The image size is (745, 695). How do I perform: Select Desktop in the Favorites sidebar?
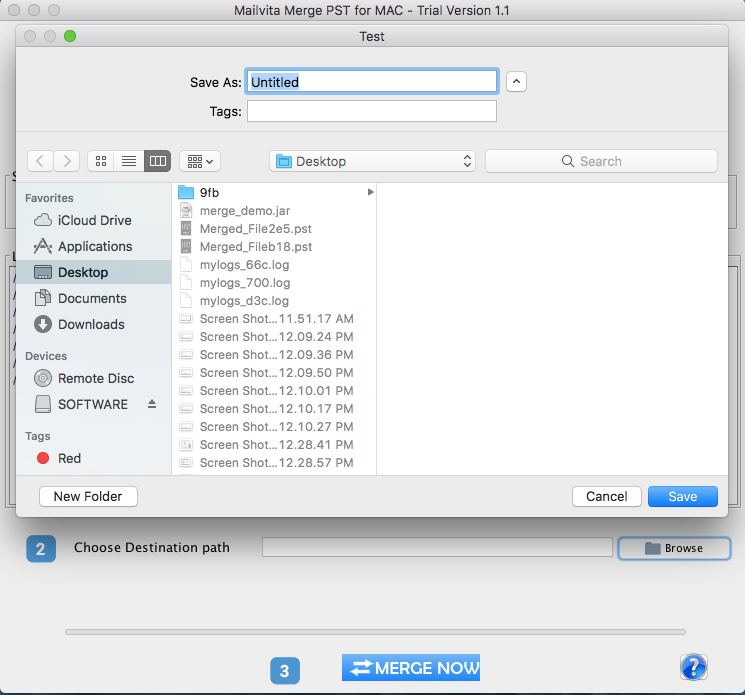pos(94,272)
